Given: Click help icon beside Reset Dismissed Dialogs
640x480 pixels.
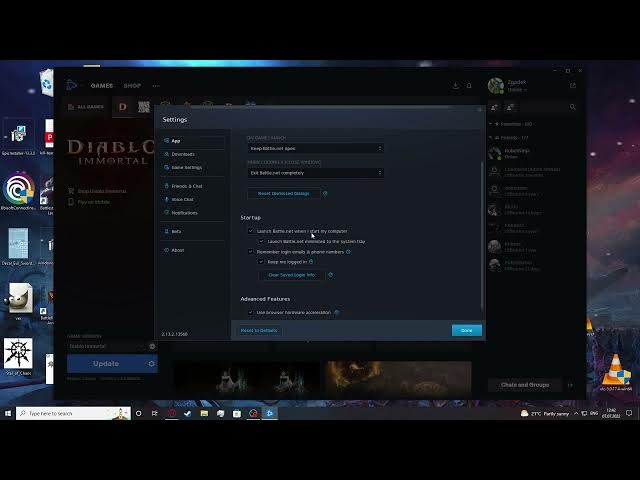Looking at the screenshot, I should (325, 193).
